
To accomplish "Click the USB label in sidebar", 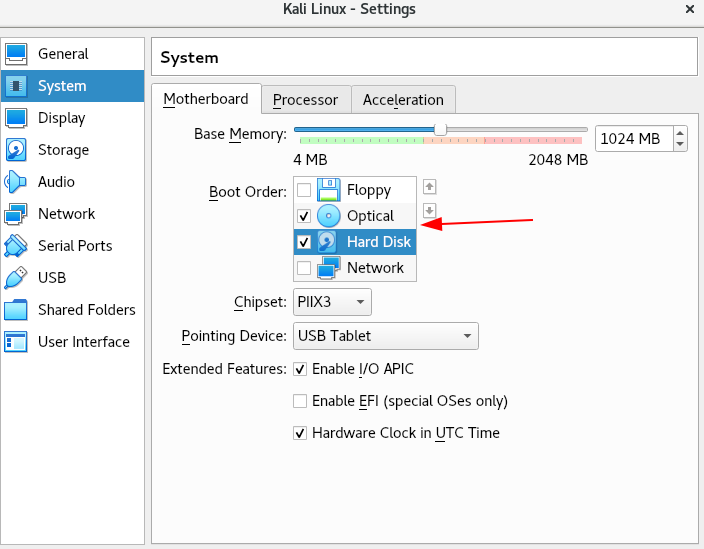I will pyautogui.click(x=52, y=278).
